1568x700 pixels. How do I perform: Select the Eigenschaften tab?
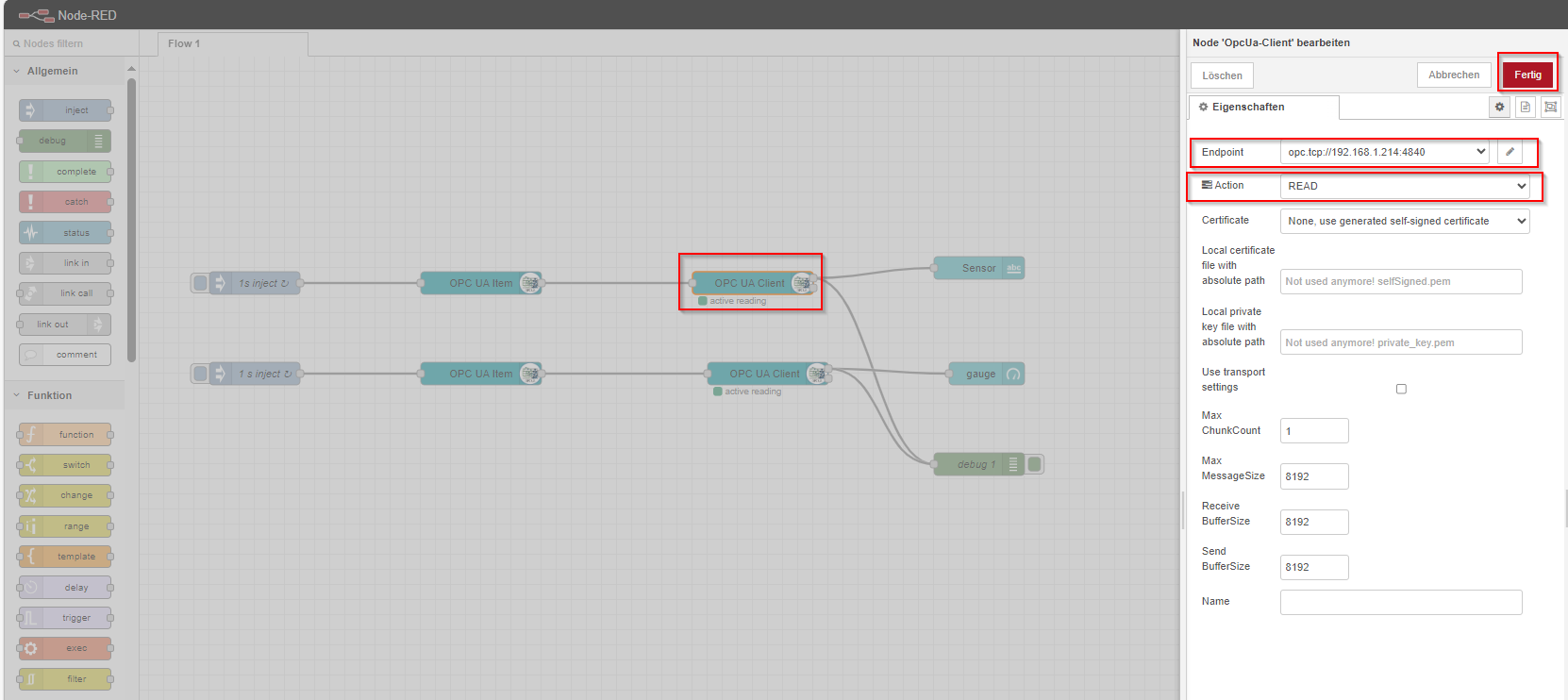pos(1262,108)
